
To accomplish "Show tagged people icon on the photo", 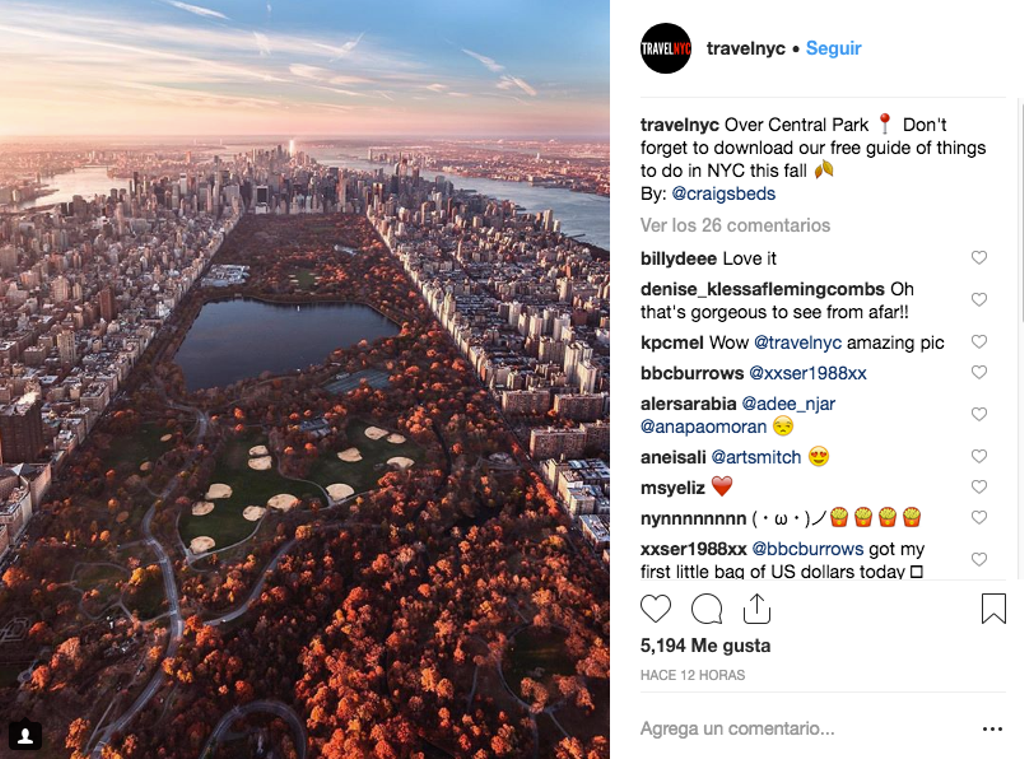I will coord(25,736).
